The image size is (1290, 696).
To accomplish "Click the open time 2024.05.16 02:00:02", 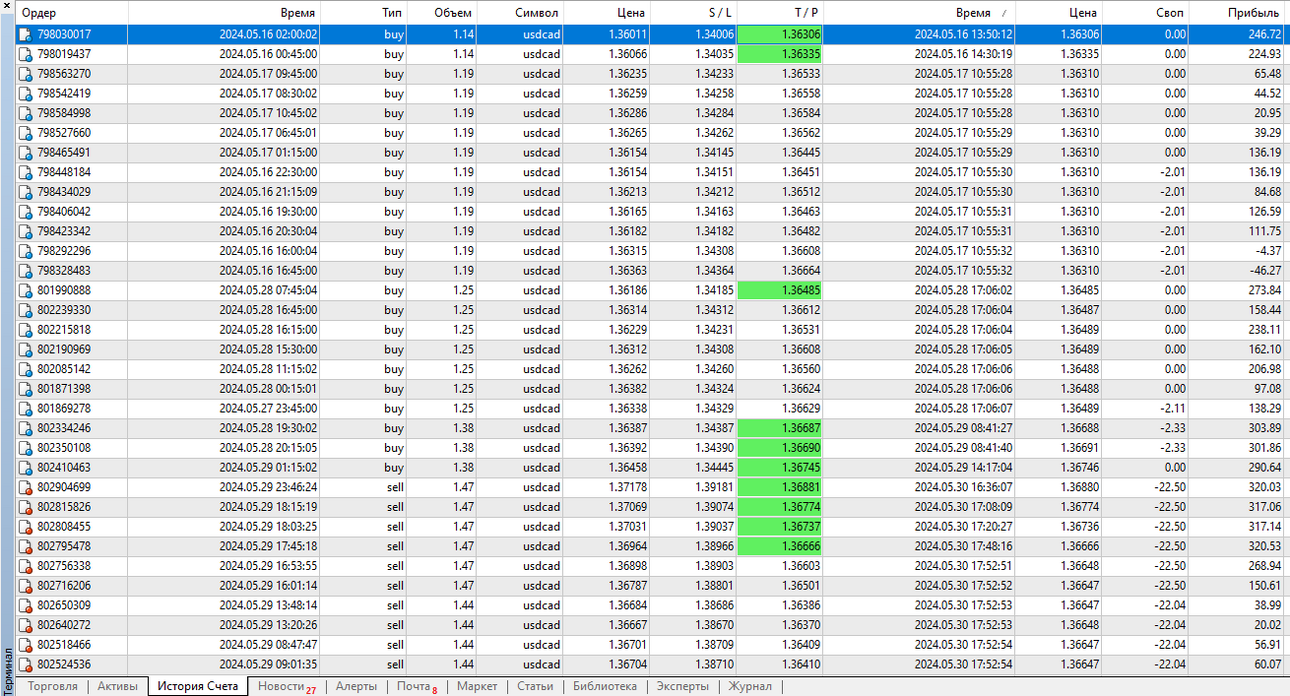I will click(268, 34).
